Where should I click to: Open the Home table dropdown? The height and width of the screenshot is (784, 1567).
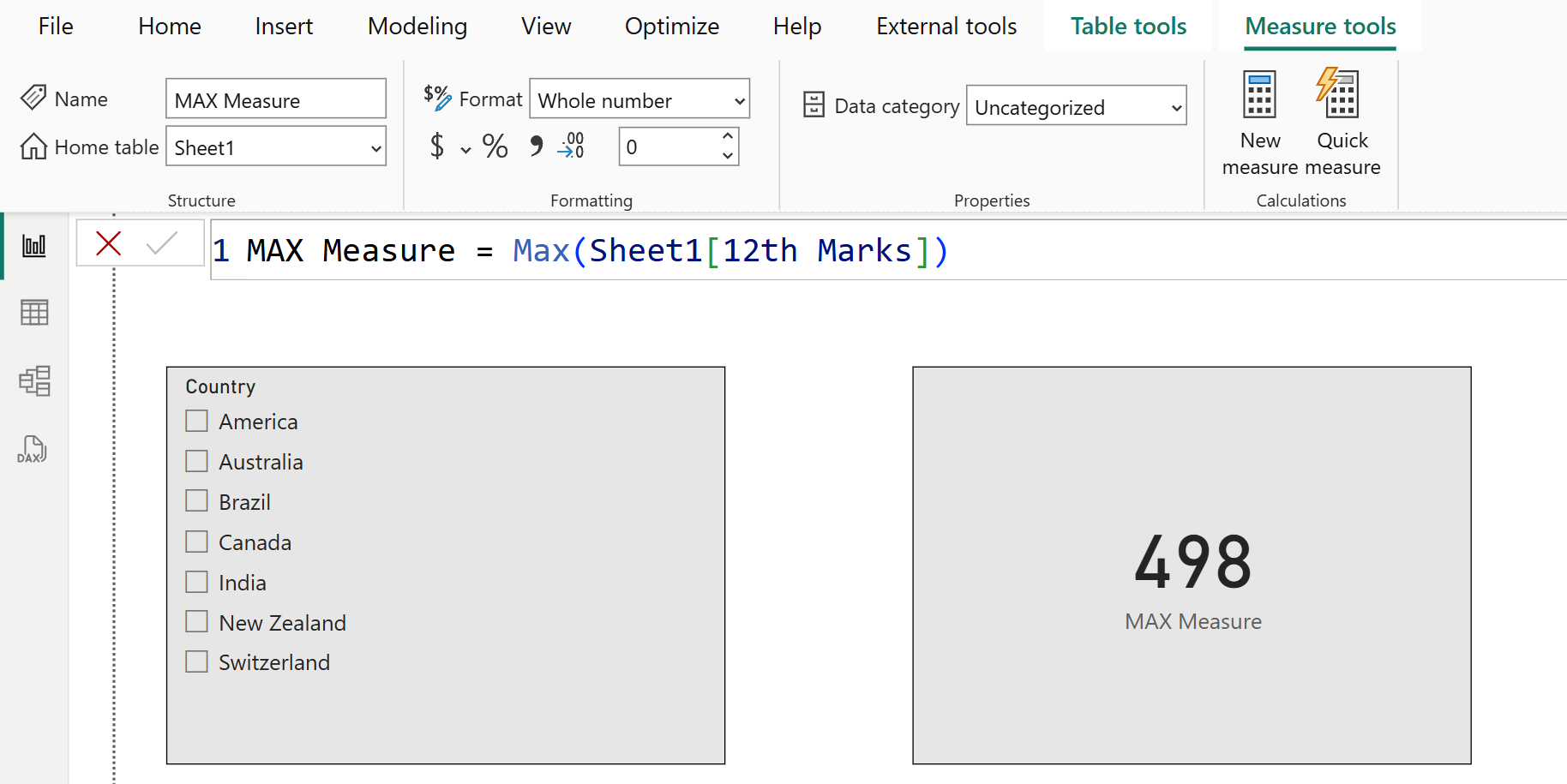point(375,148)
